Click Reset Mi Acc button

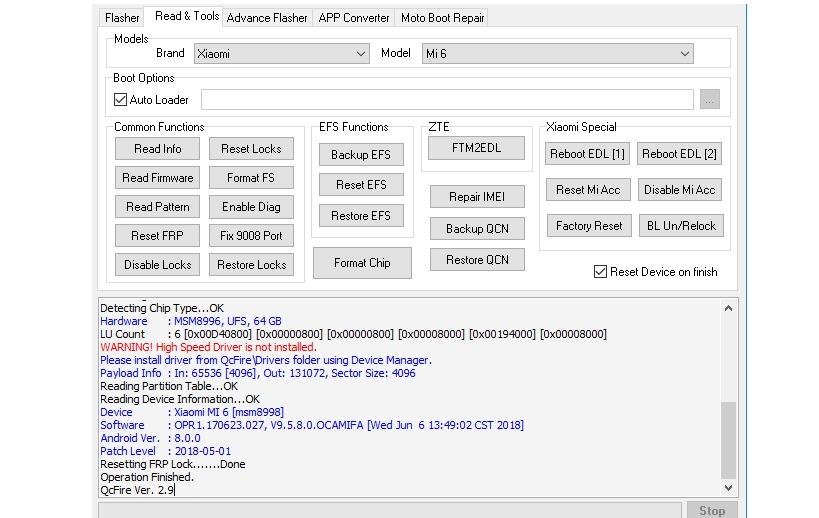tap(588, 190)
